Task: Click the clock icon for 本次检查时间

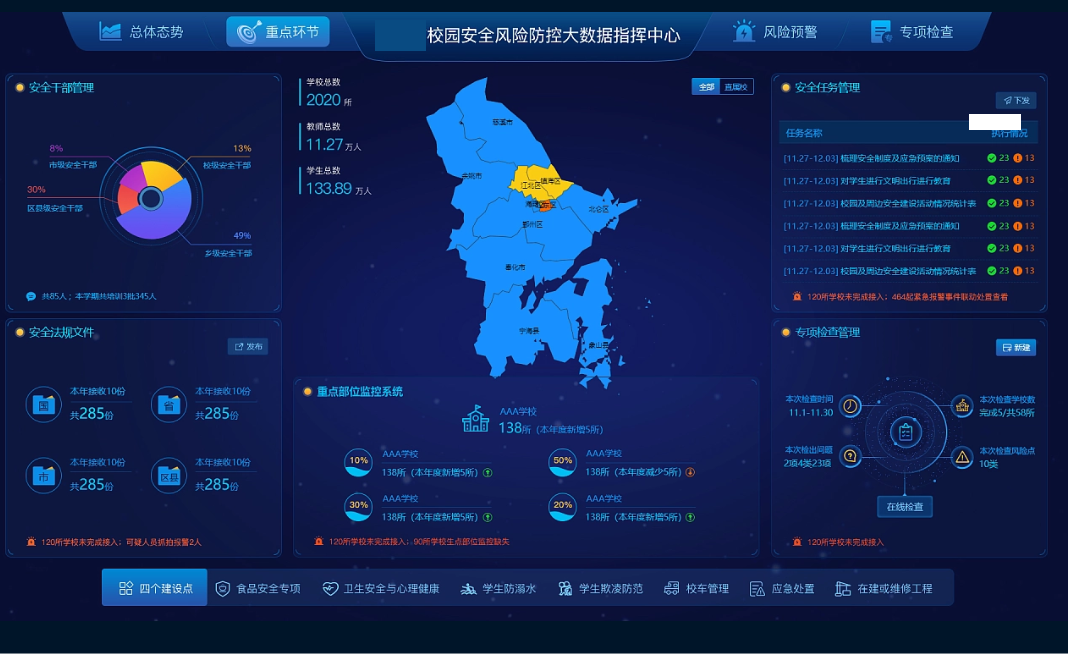Action: pyautogui.click(x=850, y=406)
